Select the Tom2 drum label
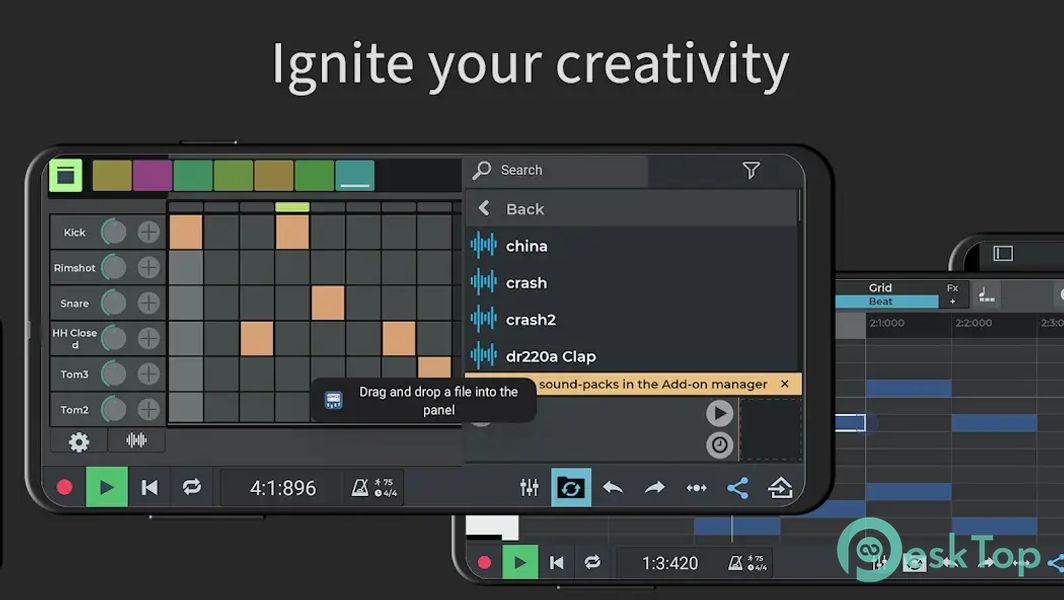 pos(75,409)
